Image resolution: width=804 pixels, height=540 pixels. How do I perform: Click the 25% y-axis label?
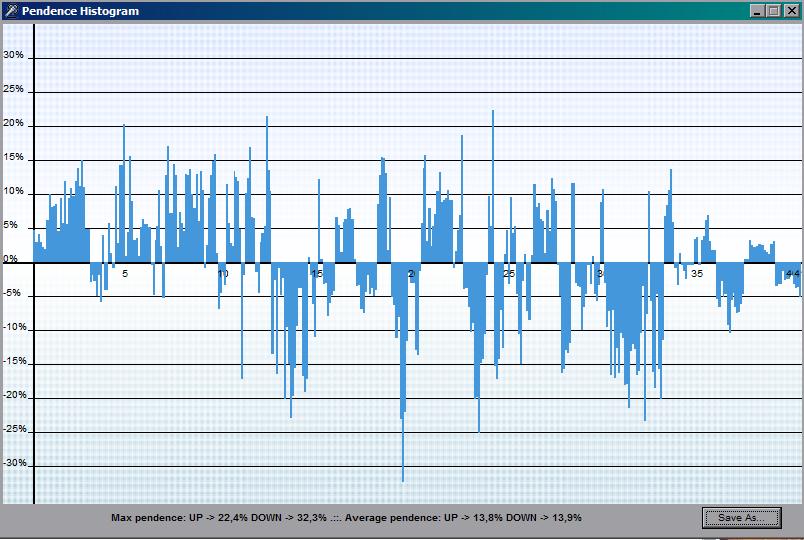[x=14, y=89]
